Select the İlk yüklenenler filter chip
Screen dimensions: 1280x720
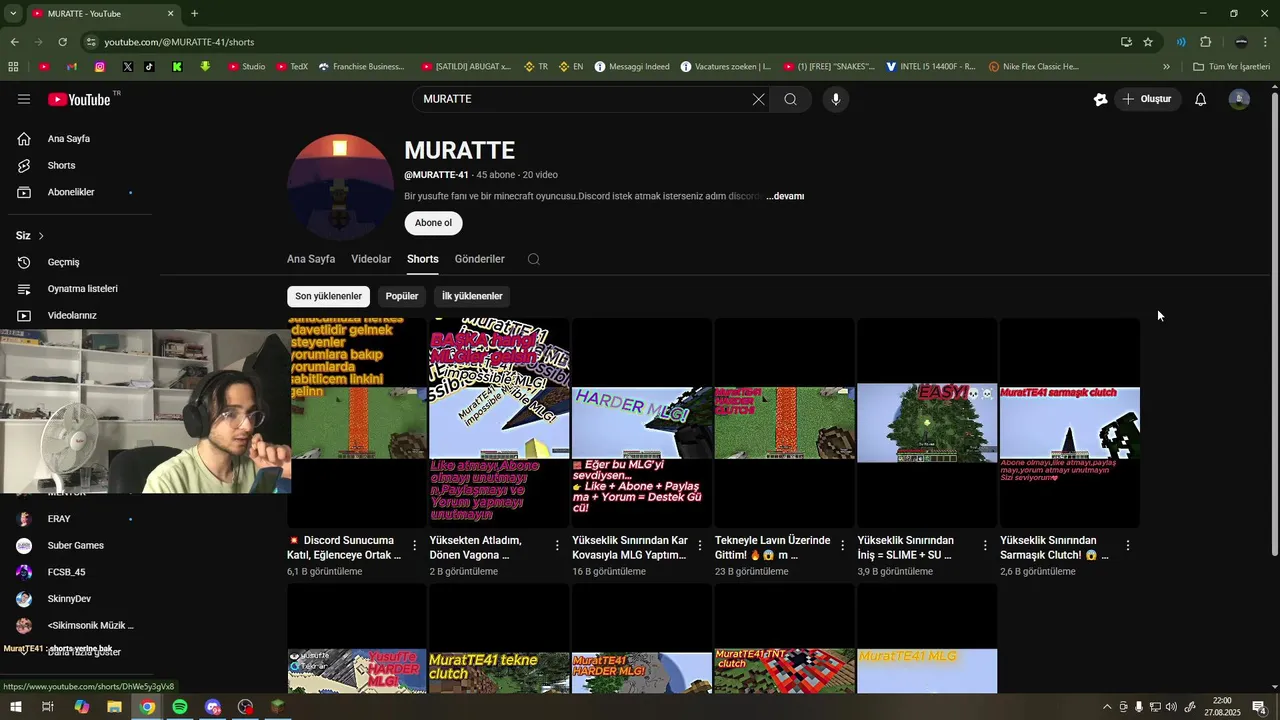click(472, 296)
